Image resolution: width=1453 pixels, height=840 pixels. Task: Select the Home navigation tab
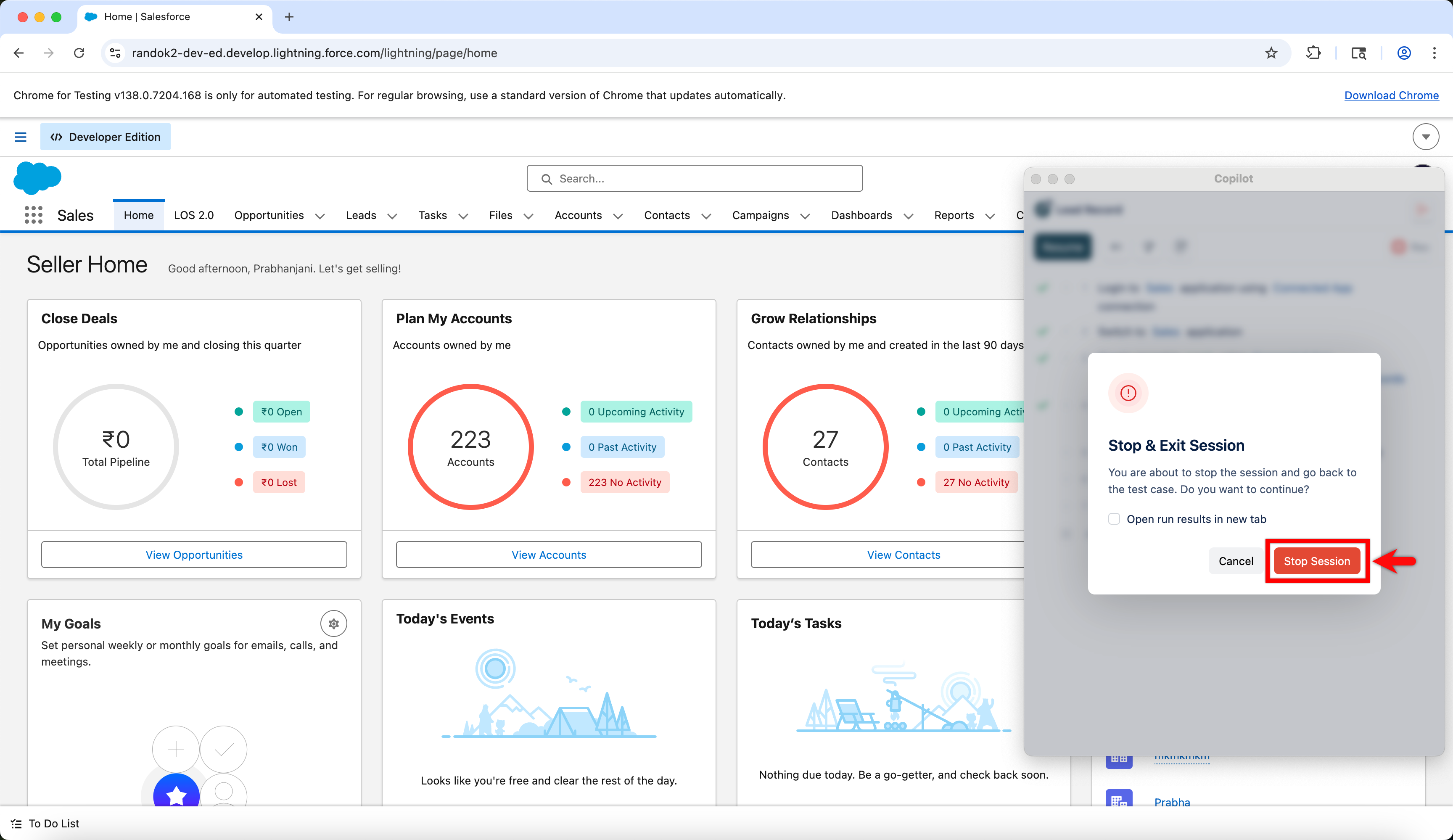point(138,215)
